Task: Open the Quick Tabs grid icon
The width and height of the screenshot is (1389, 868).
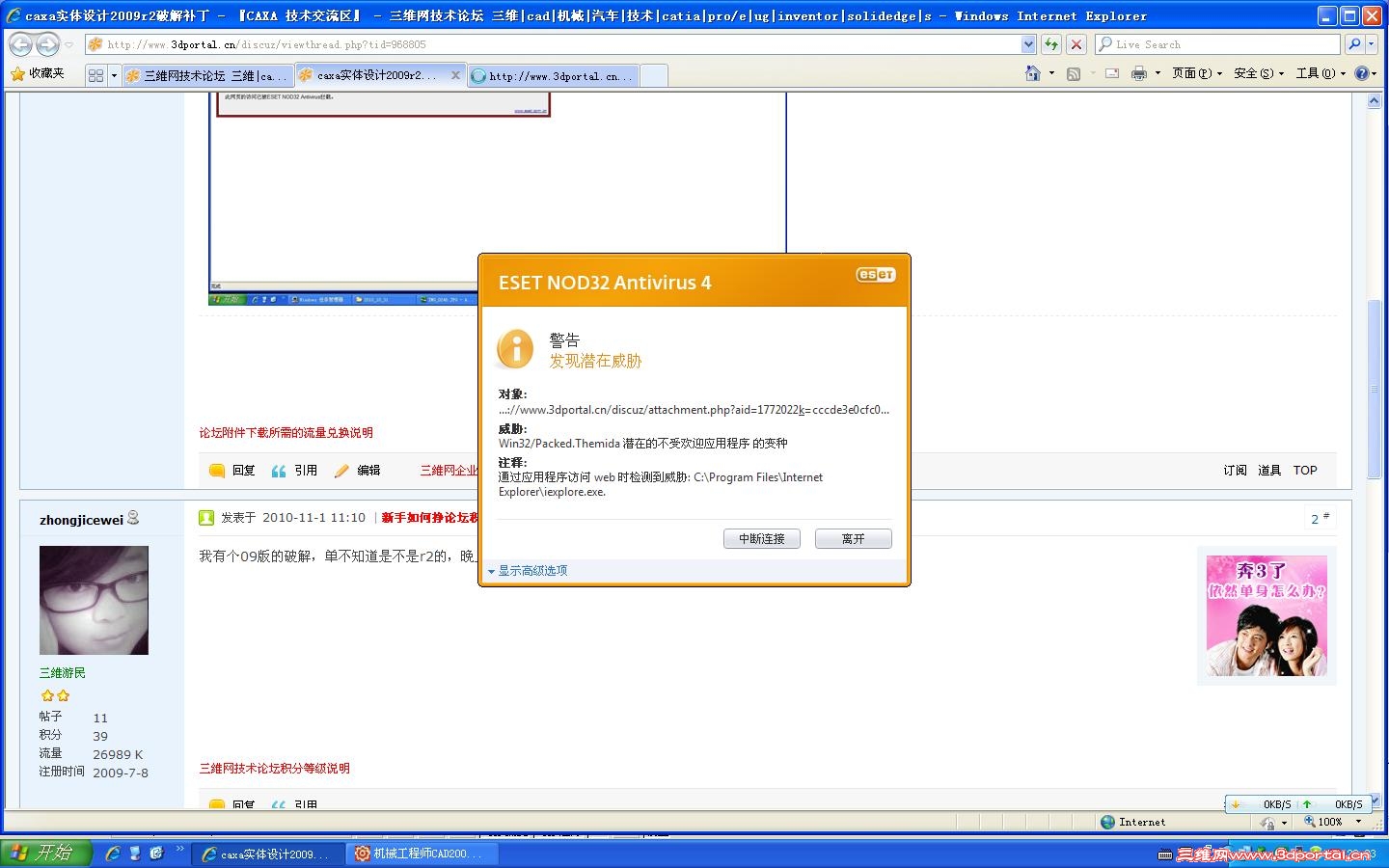Action: 95,75
